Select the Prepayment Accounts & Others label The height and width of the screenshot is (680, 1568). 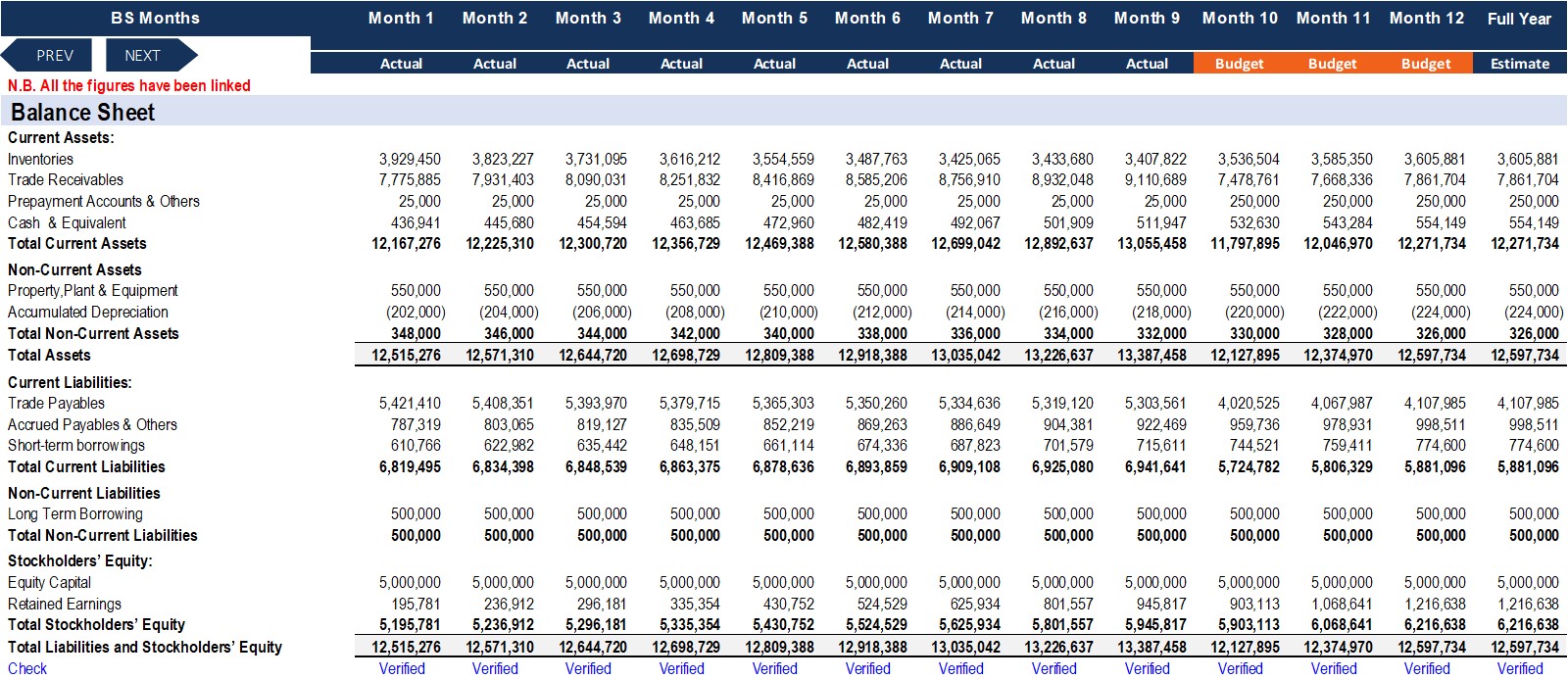click(x=104, y=201)
